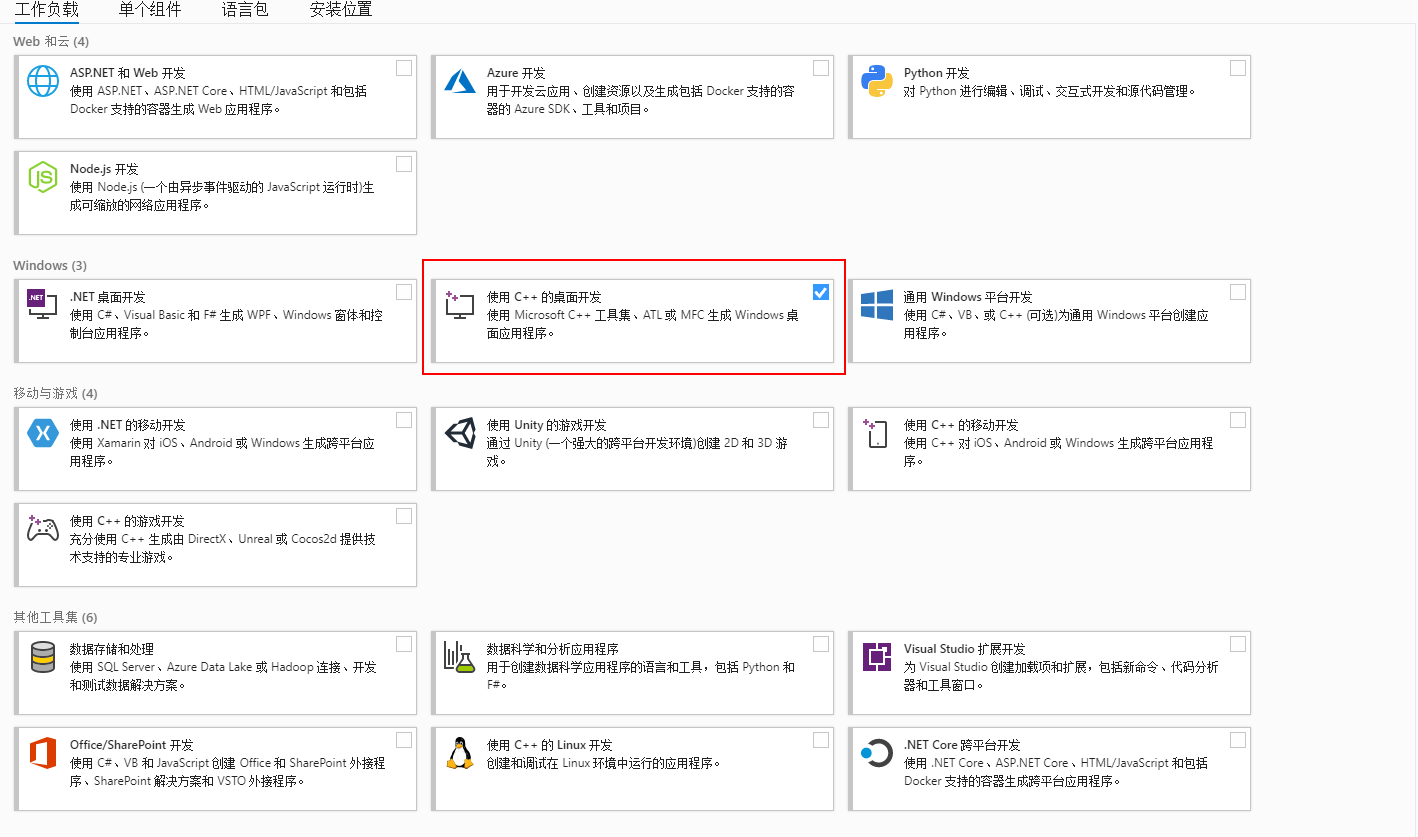Tick the 使用 C++ 的移动开发 checkbox
This screenshot has width=1418, height=837.
coord(1238,420)
